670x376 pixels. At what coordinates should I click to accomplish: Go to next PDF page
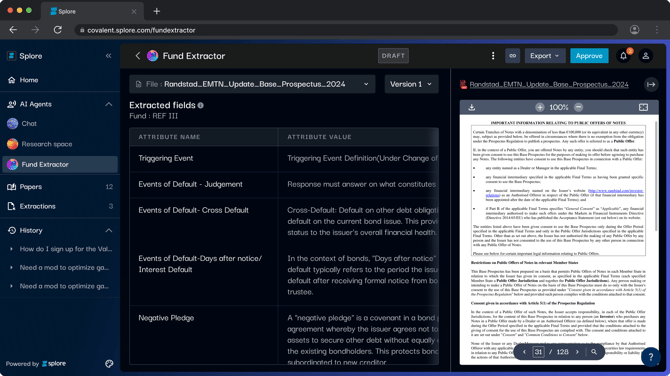click(x=577, y=352)
